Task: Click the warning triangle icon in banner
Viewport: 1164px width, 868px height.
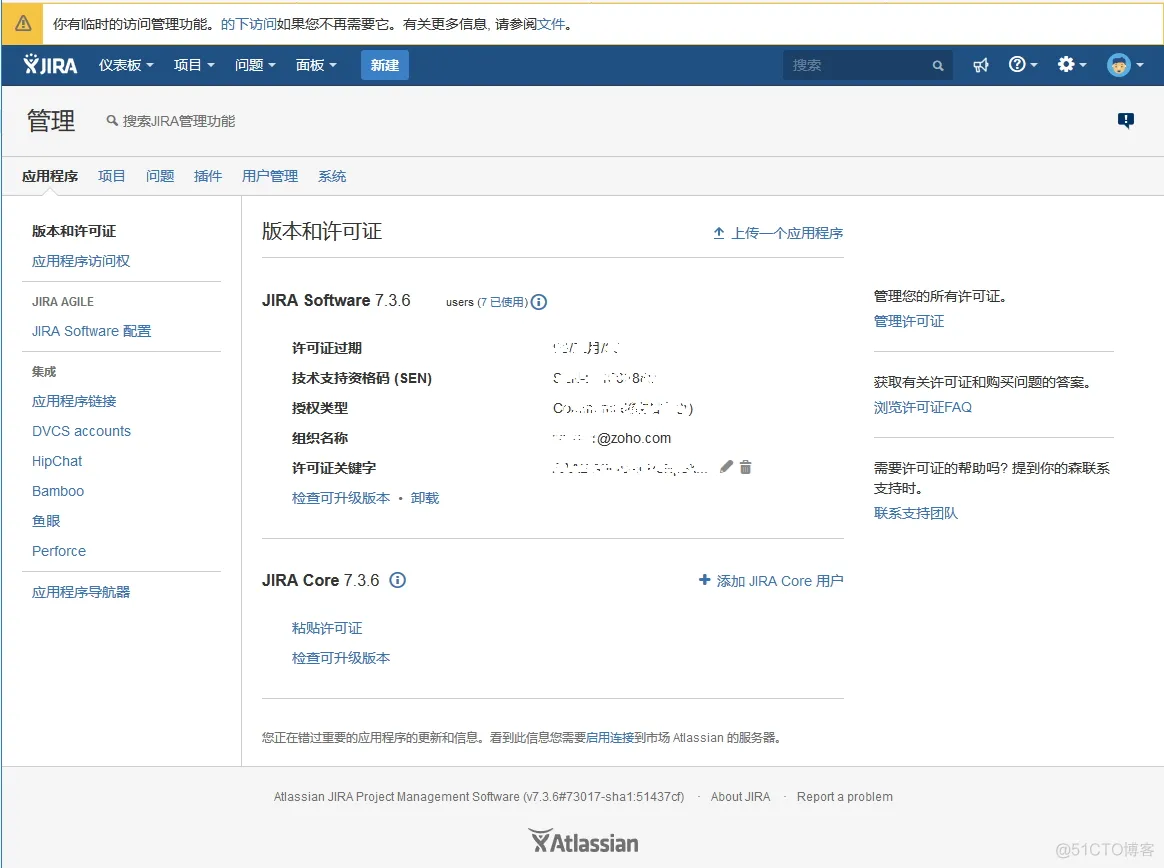Action: coord(23,24)
